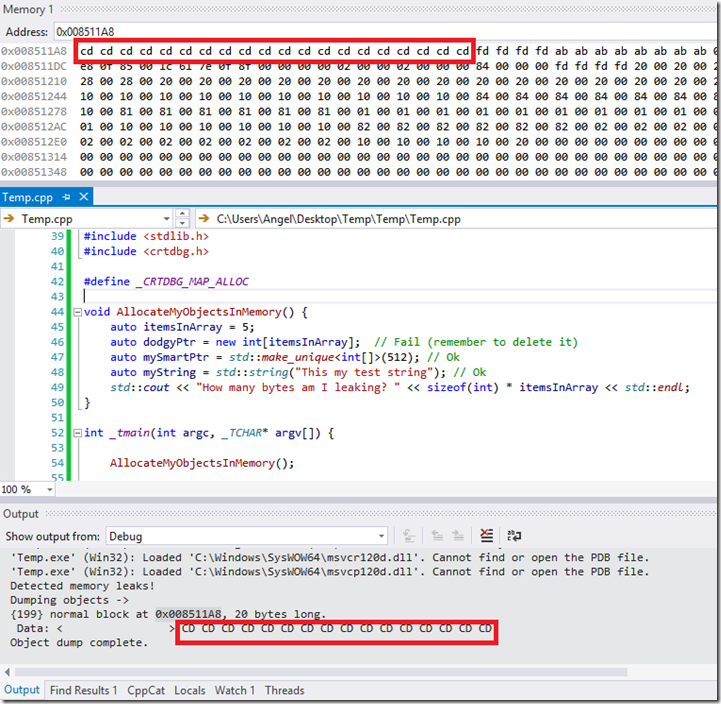
Task: Toggle word wrap in Output window
Action: coord(514,537)
